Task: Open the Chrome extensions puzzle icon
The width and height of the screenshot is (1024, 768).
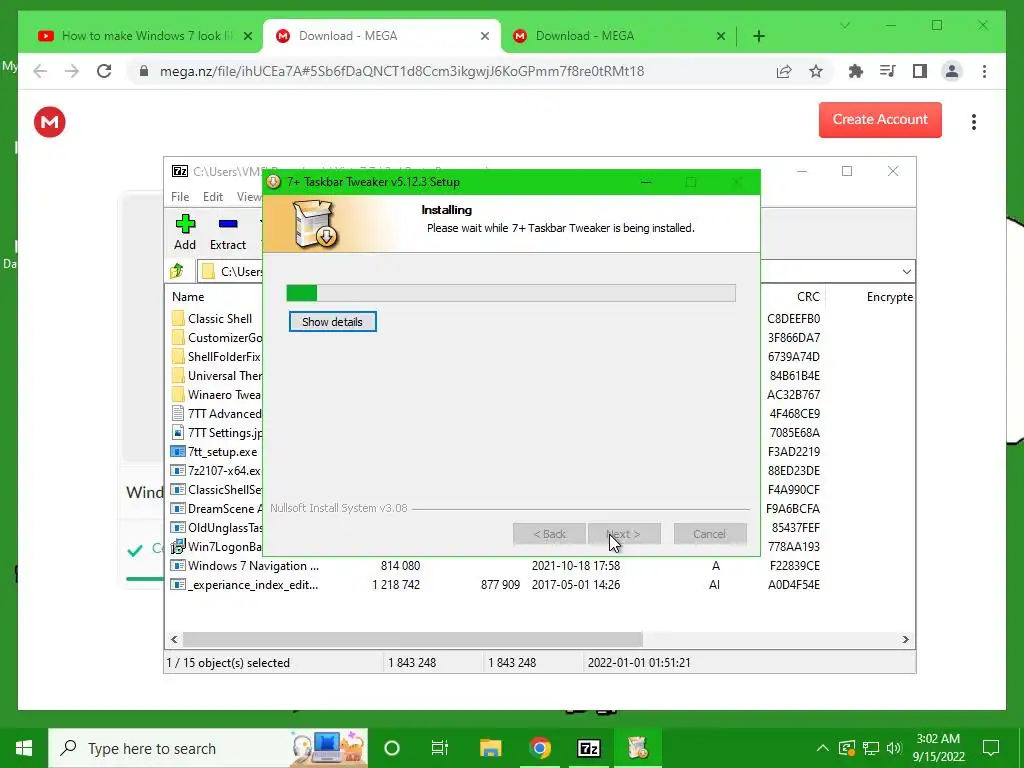Action: click(856, 71)
